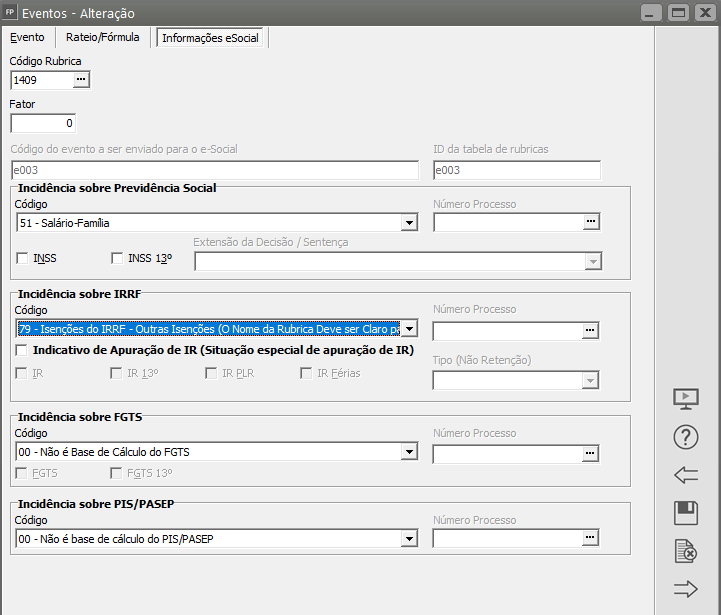Open the Rateio/Fórmula tab
Screen dimensions: 721x615
point(103,37)
